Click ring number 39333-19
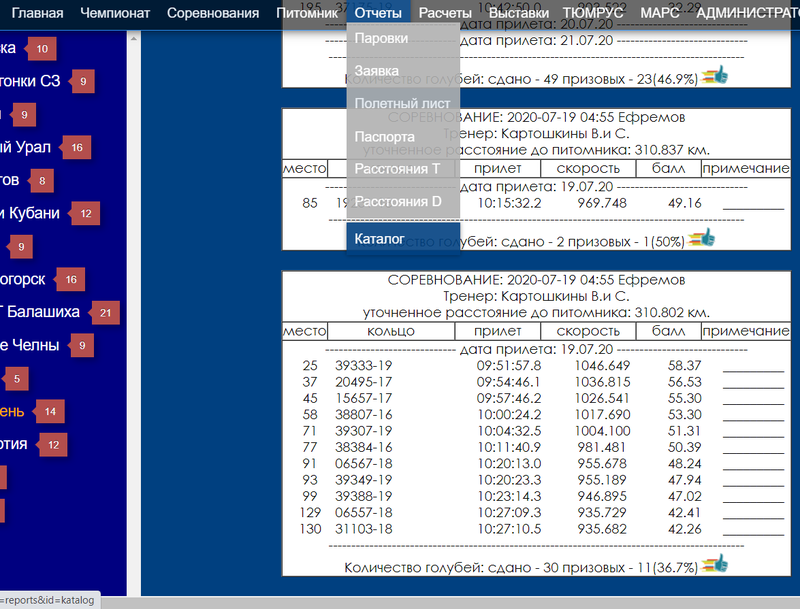800x609 pixels. click(x=363, y=366)
